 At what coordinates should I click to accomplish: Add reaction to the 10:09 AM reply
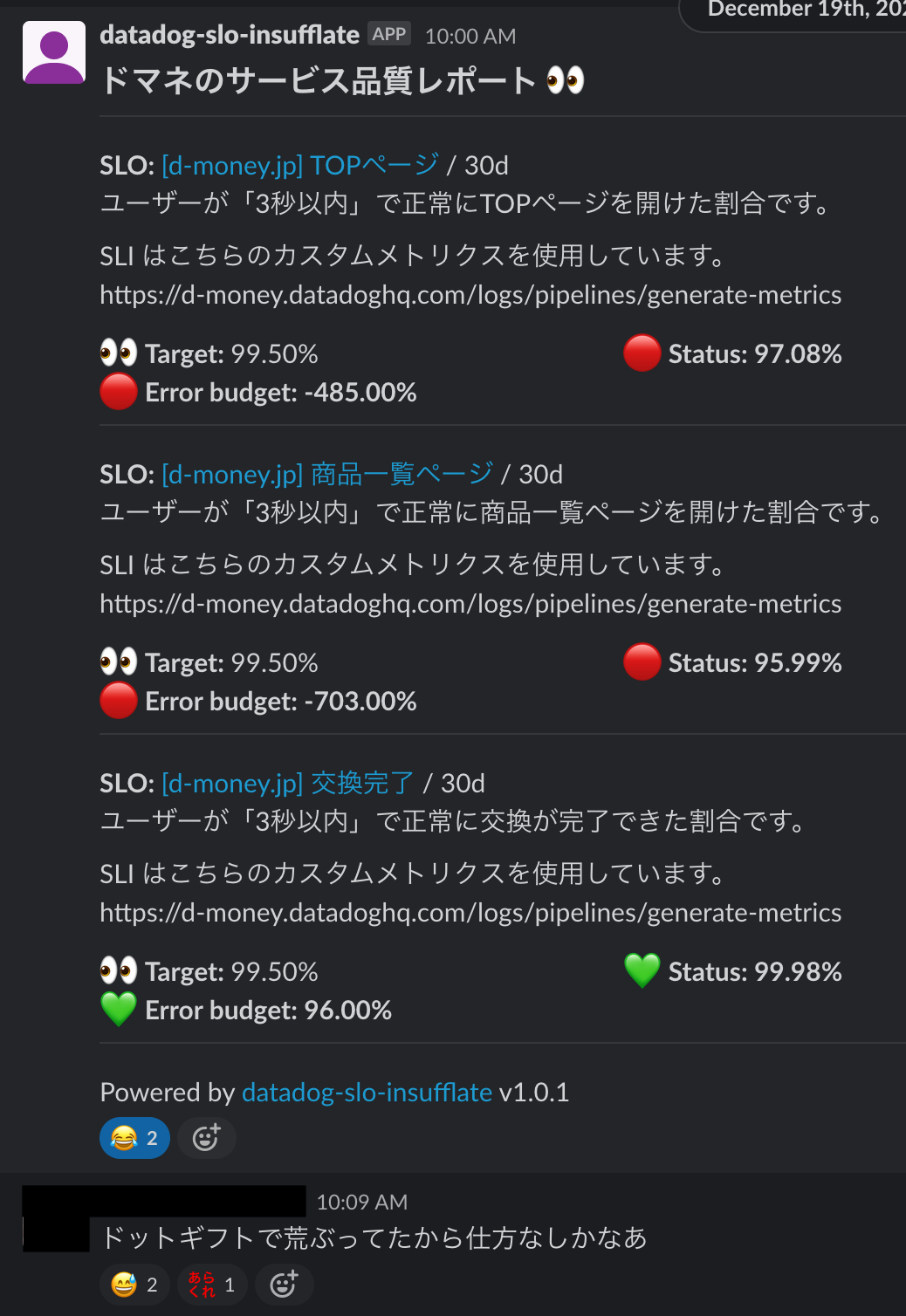[x=283, y=1285]
